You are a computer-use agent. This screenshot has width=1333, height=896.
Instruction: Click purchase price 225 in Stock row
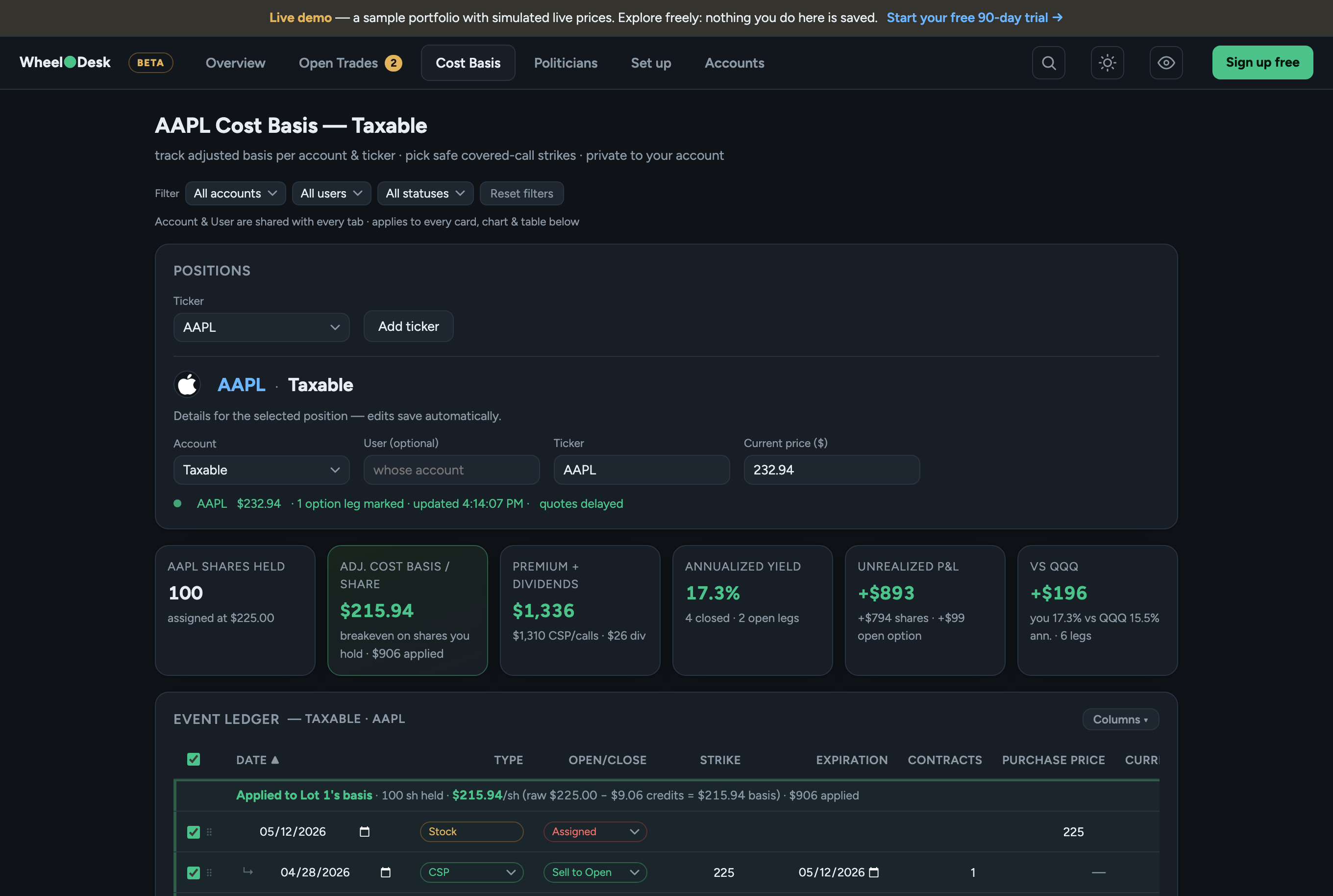1073,832
